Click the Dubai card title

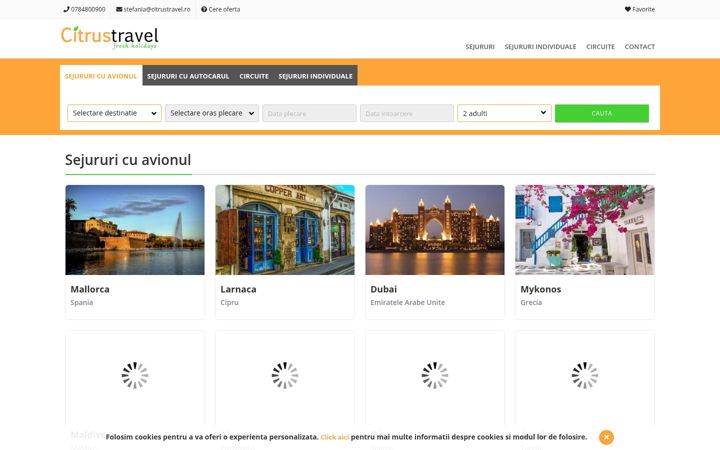[383, 289]
